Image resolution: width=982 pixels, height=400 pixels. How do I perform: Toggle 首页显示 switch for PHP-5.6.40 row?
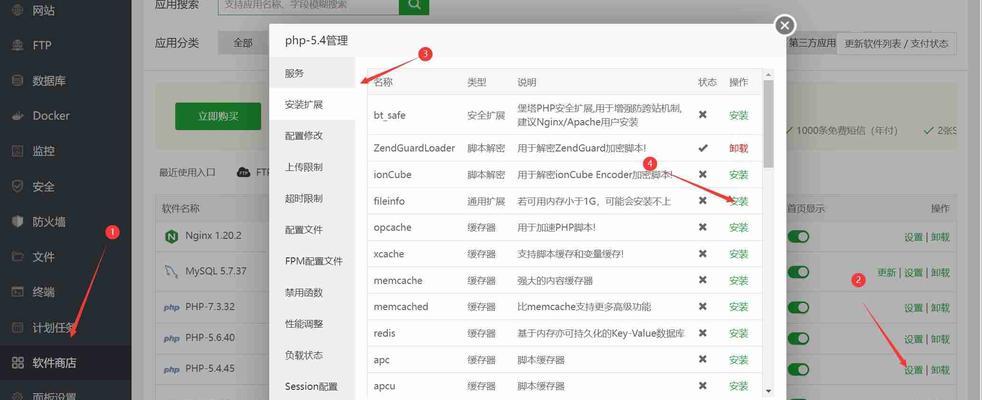[799, 339]
